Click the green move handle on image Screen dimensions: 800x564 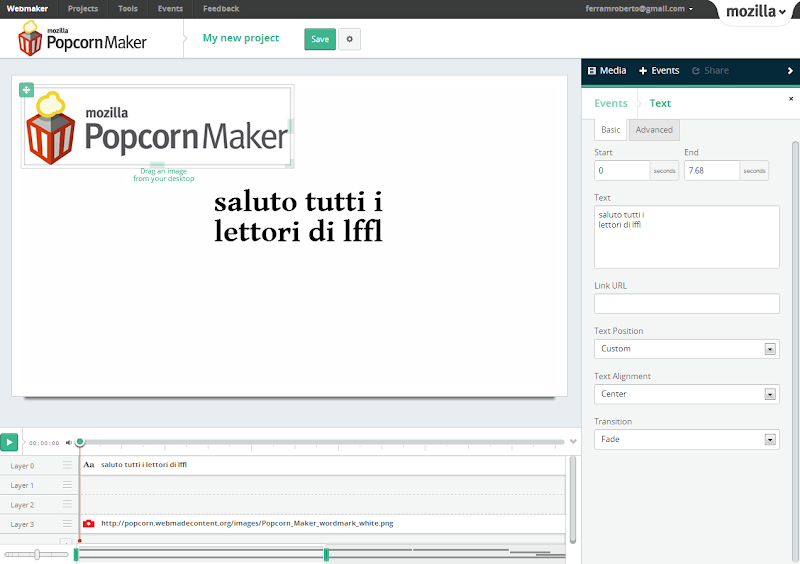[x=27, y=90]
